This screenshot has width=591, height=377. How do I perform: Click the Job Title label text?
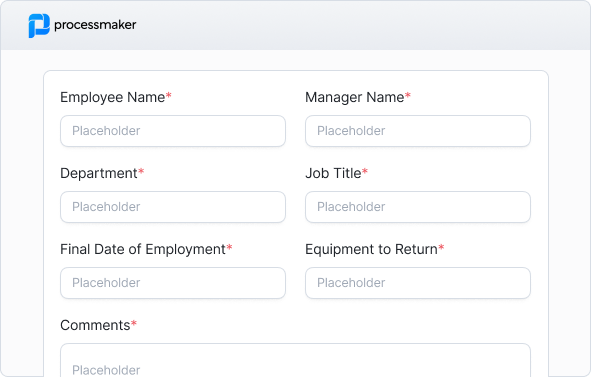coord(333,173)
